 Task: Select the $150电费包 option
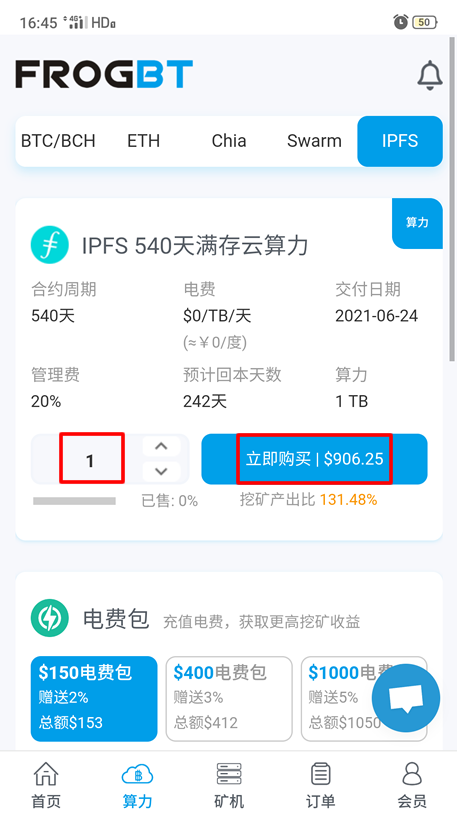click(94, 699)
